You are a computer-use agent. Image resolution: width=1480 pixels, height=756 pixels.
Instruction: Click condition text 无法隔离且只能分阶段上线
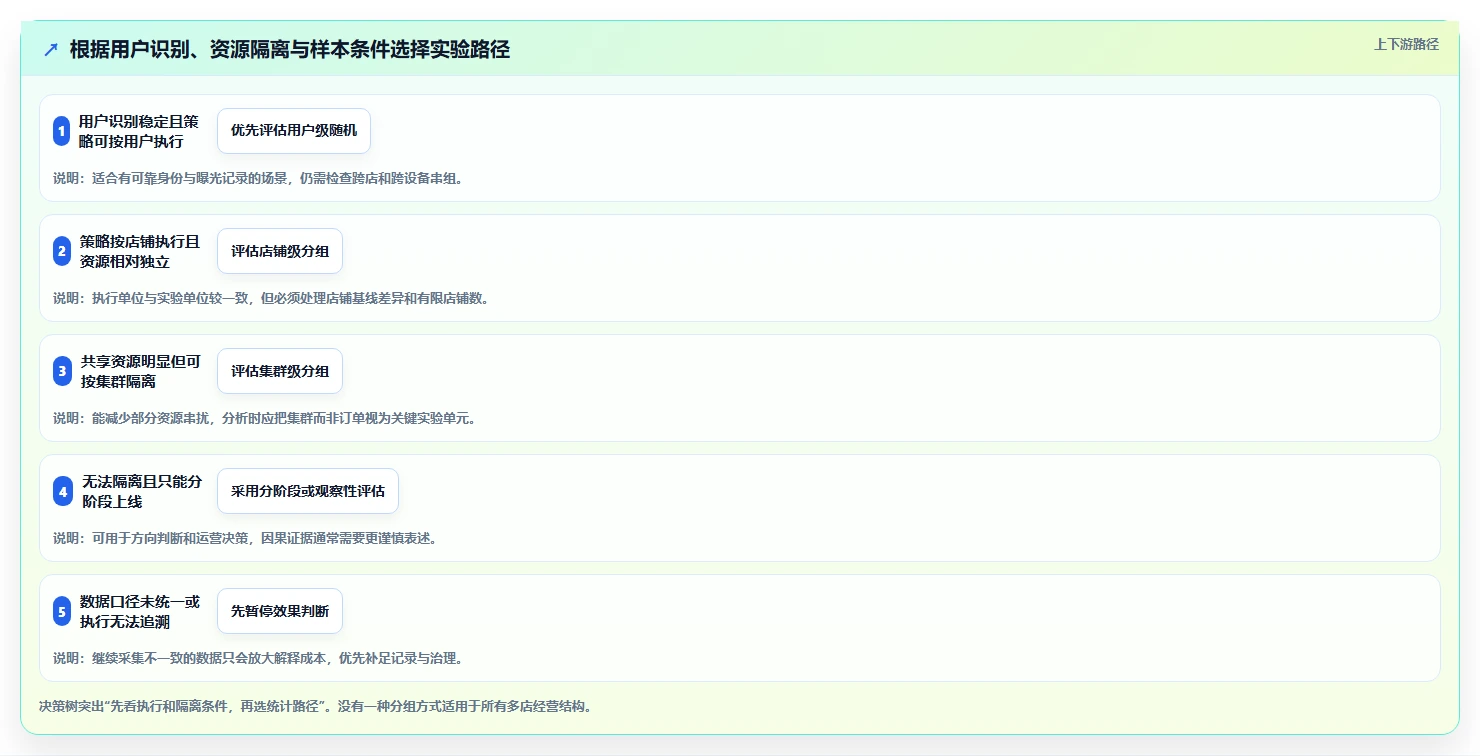[141, 491]
